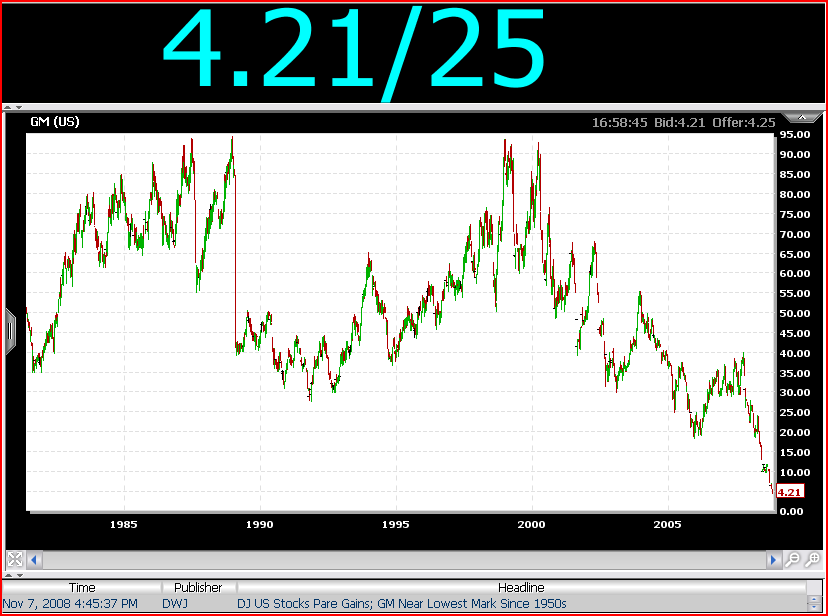
Task: Click the '1995' year label on time axis
Action: coord(396,525)
